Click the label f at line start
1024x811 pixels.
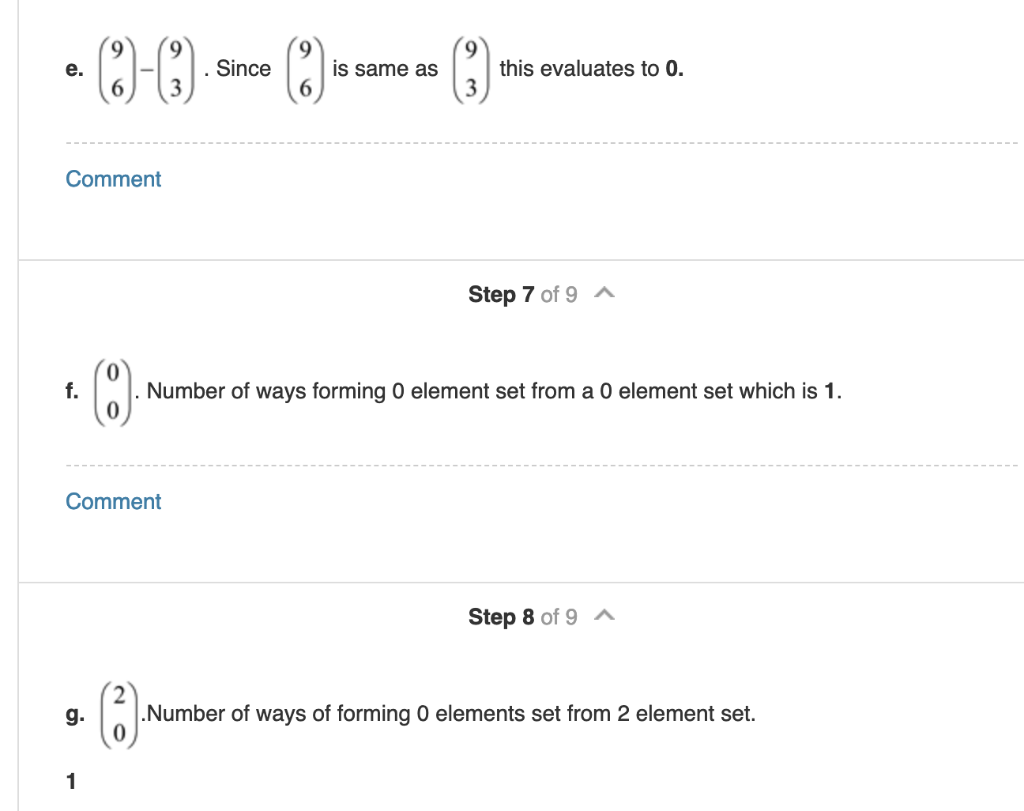click(71, 391)
